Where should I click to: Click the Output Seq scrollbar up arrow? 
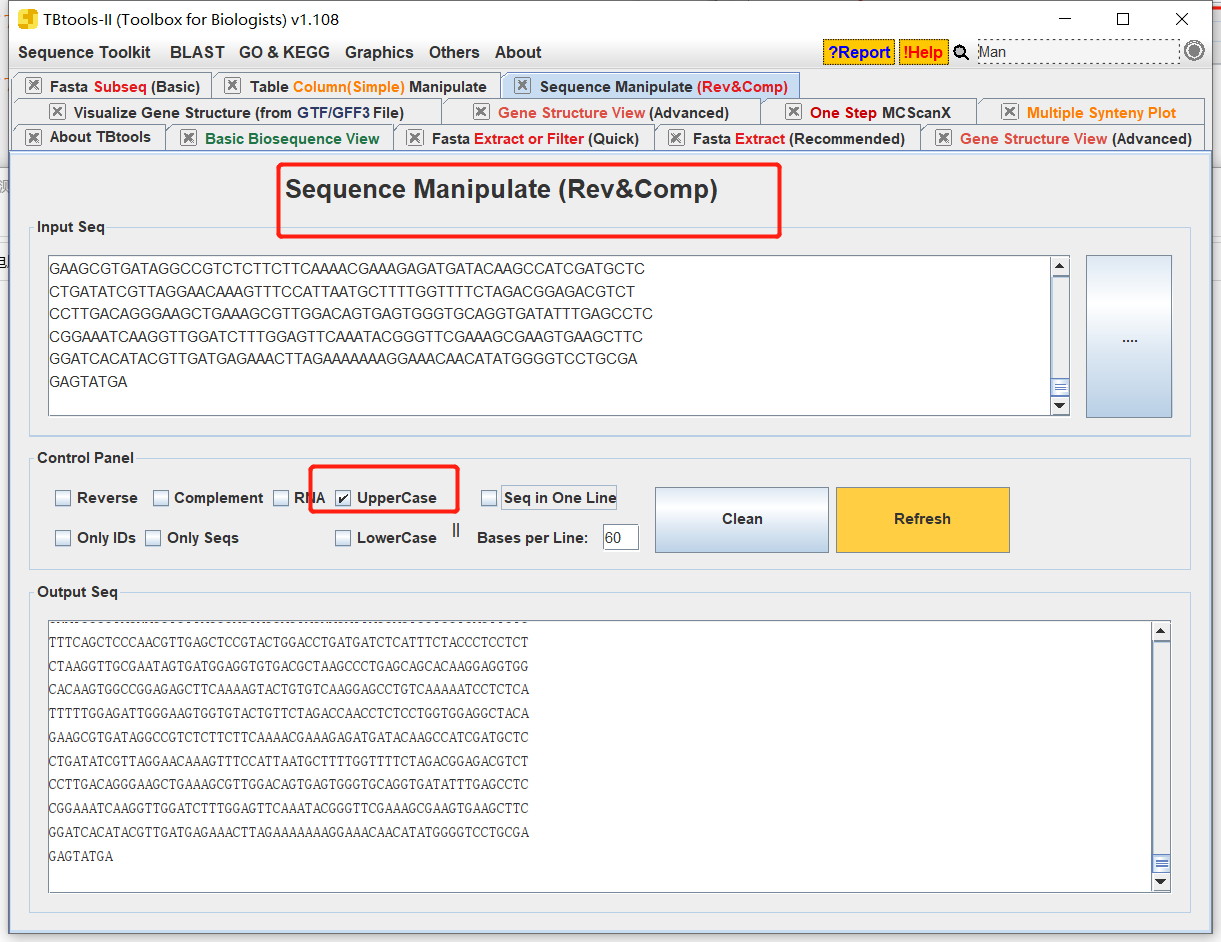tap(1161, 631)
